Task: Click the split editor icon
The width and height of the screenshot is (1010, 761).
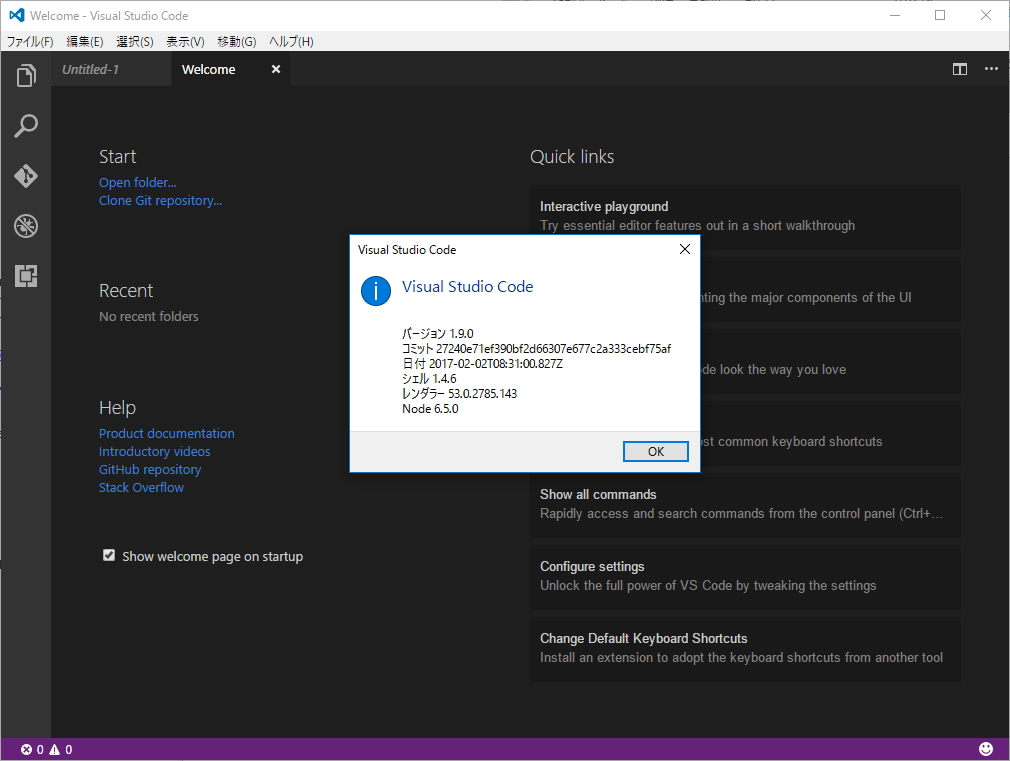Action: [x=959, y=69]
